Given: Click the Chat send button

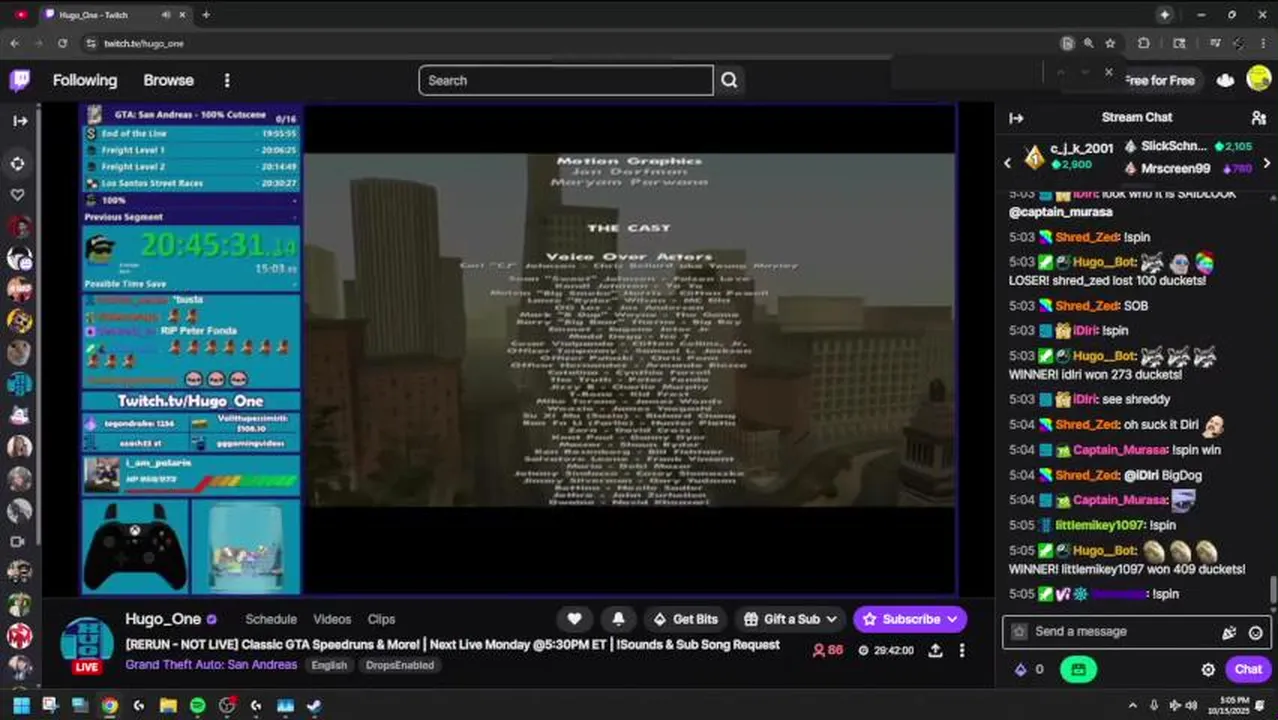Looking at the screenshot, I should pyautogui.click(x=1248, y=670).
